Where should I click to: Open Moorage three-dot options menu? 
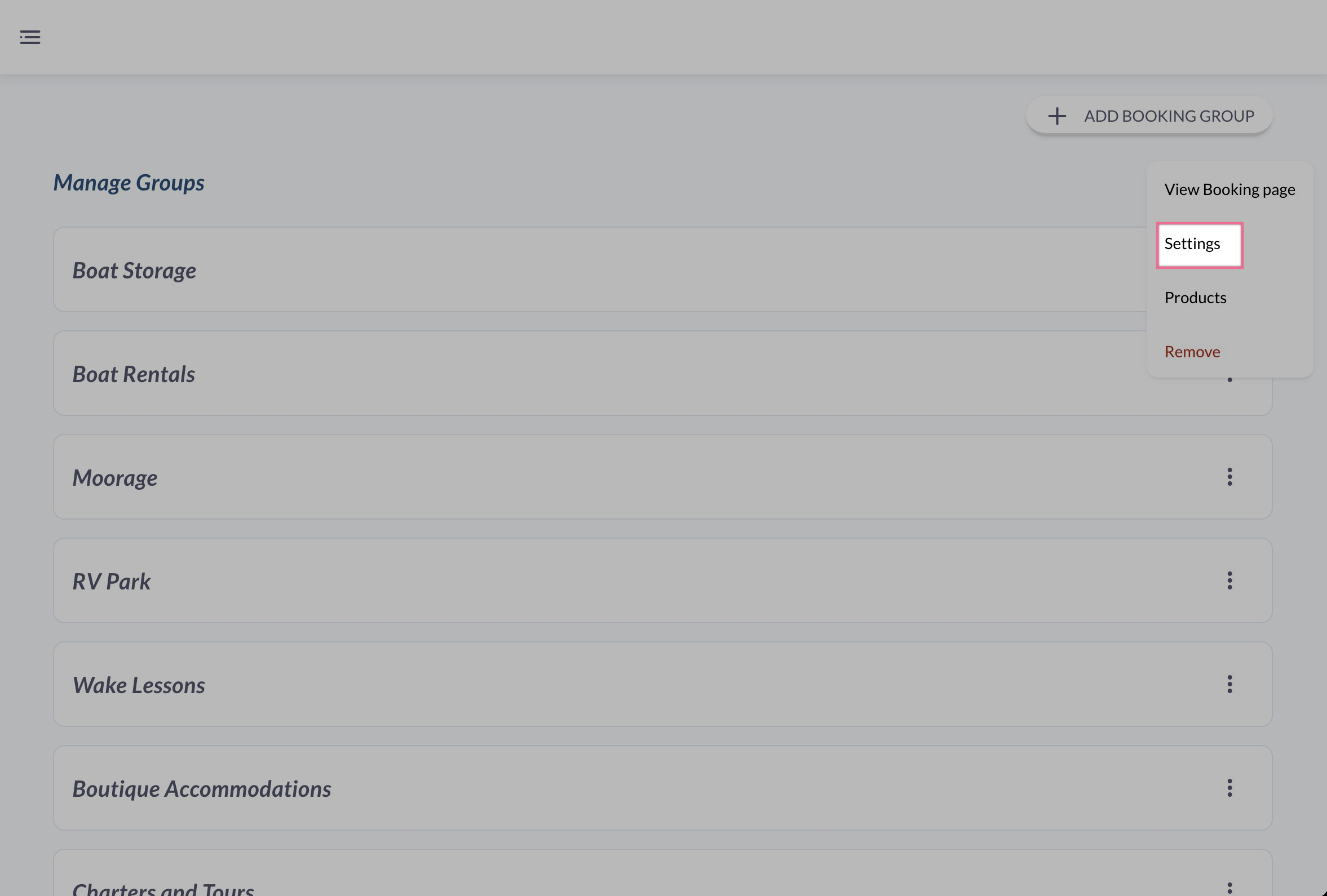(x=1229, y=477)
